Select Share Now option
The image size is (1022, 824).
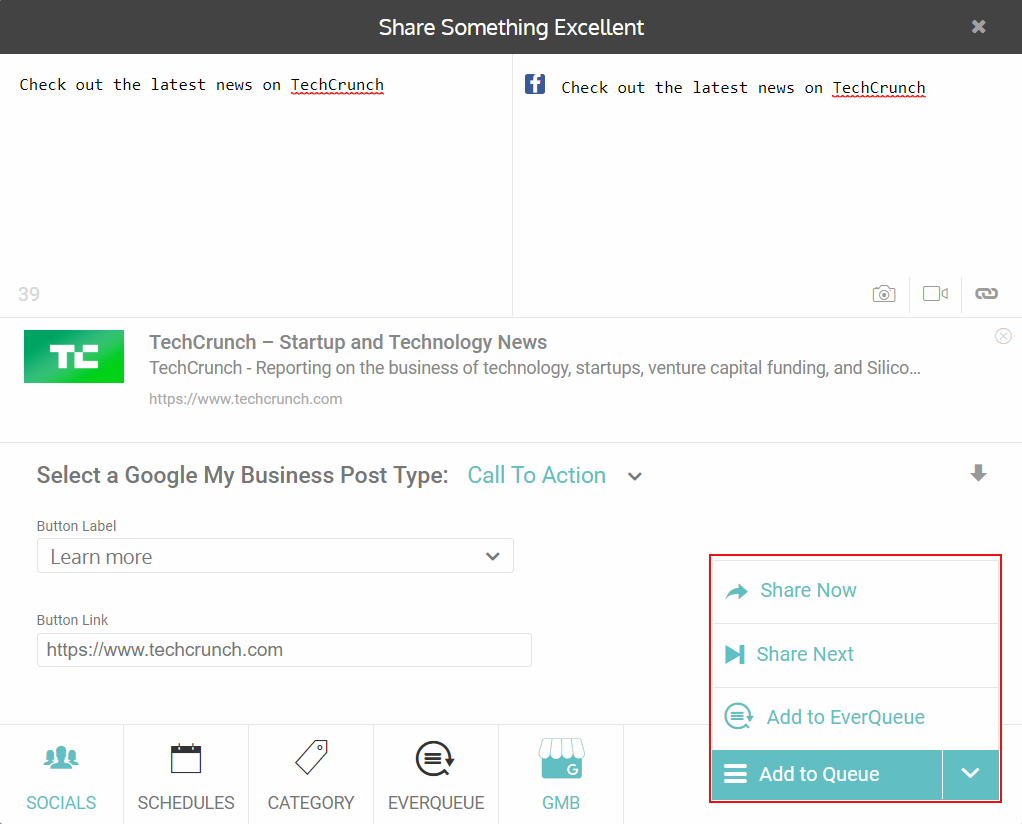855,591
